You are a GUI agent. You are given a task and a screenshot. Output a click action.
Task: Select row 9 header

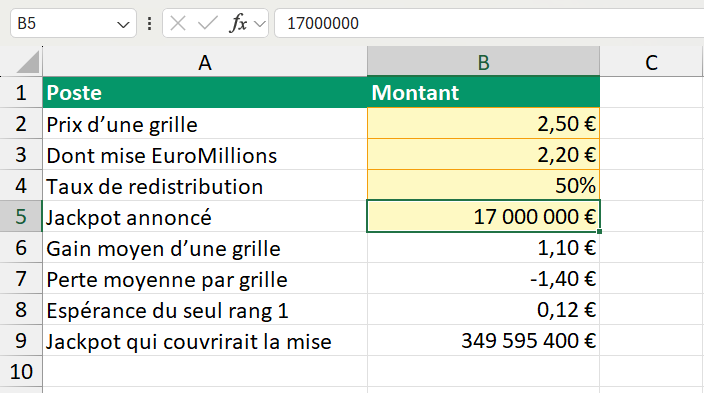click(x=21, y=340)
